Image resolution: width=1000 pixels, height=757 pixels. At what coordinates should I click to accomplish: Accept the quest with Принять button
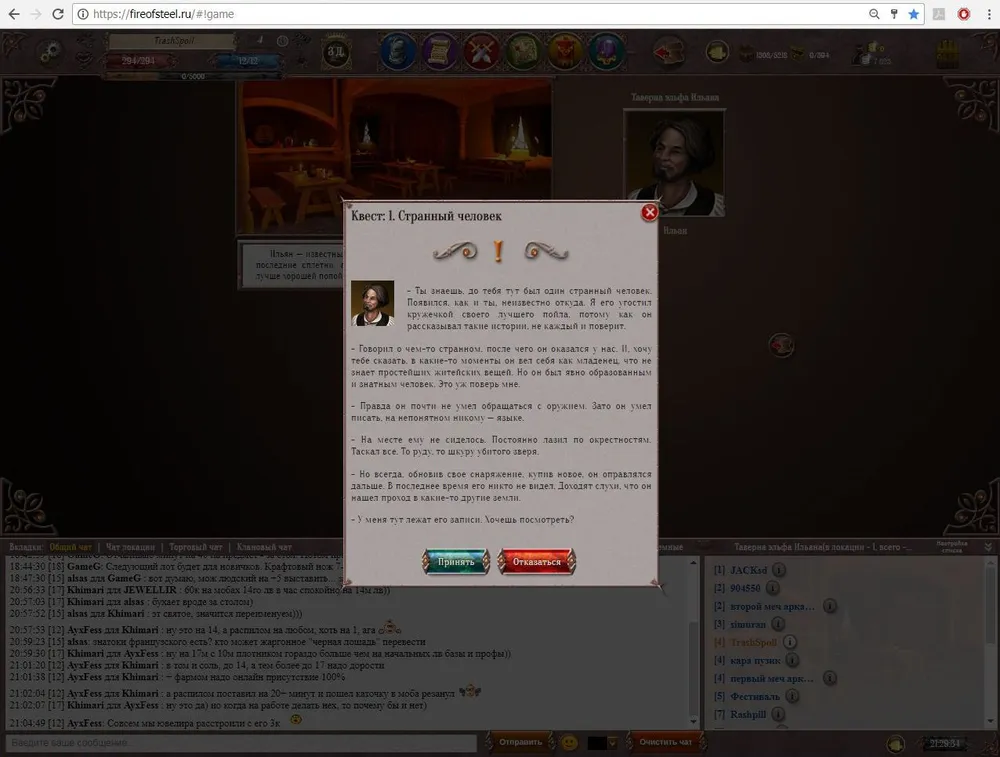[455, 562]
